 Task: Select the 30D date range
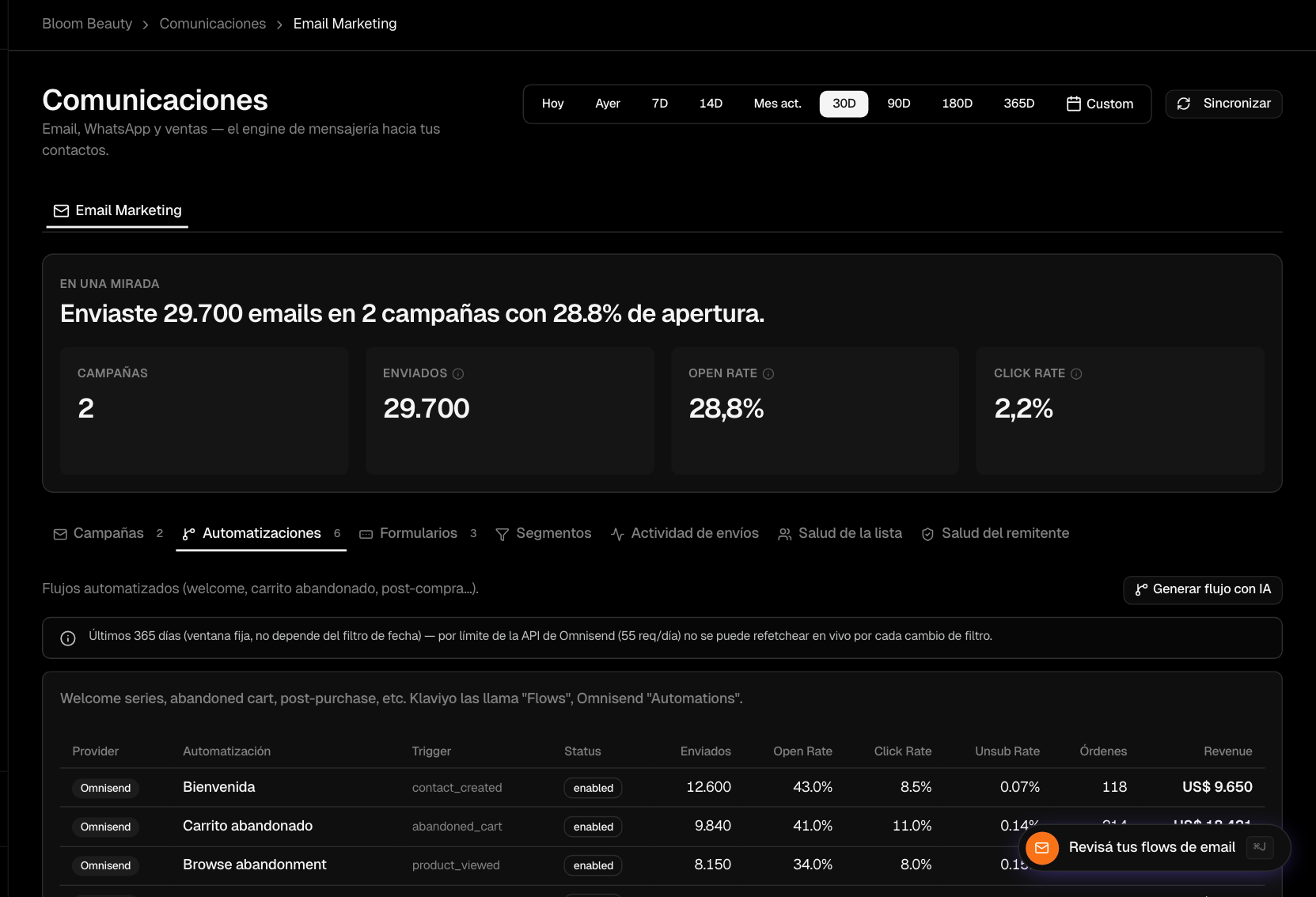844,104
